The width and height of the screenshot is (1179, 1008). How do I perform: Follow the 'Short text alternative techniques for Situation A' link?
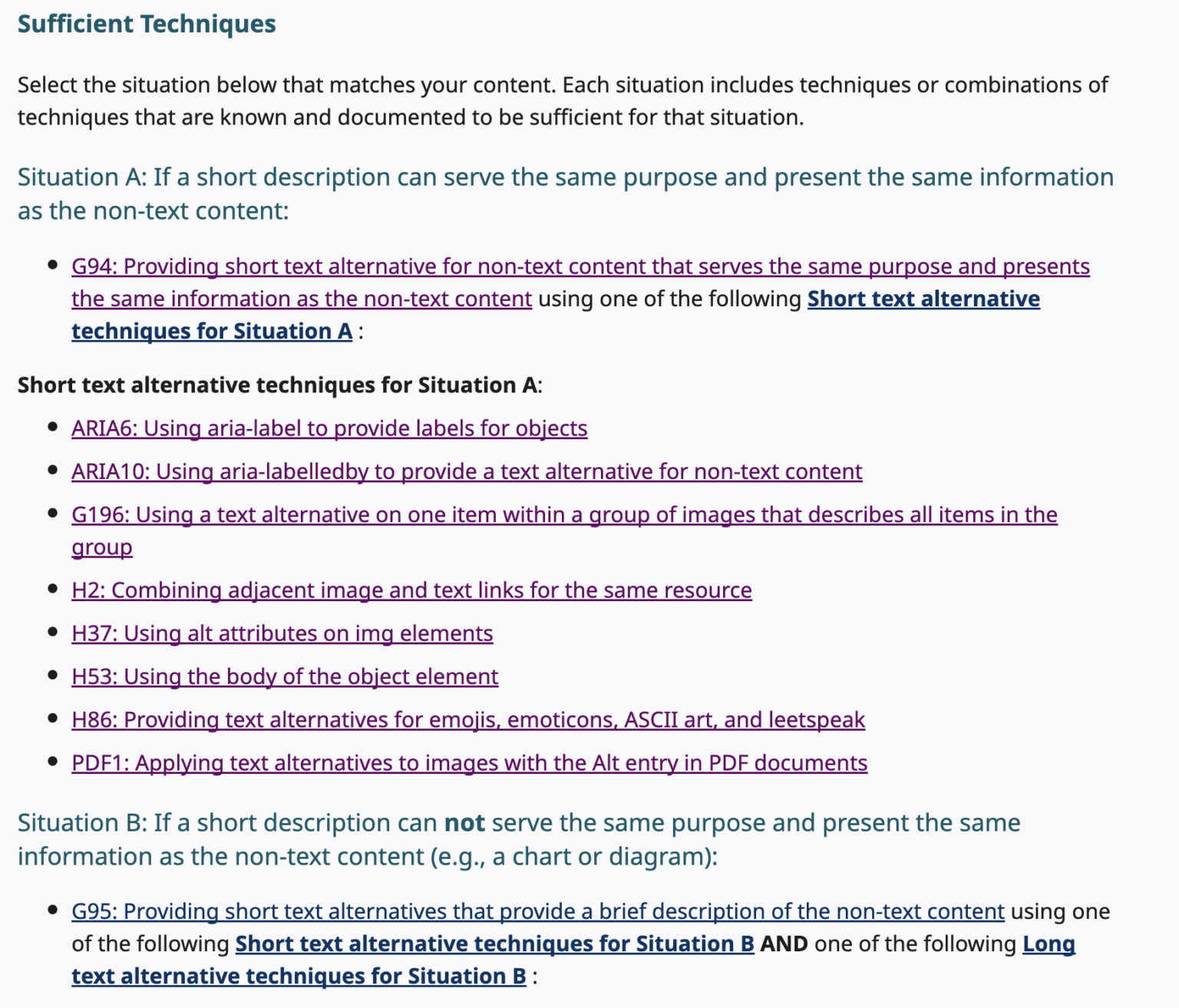click(923, 299)
